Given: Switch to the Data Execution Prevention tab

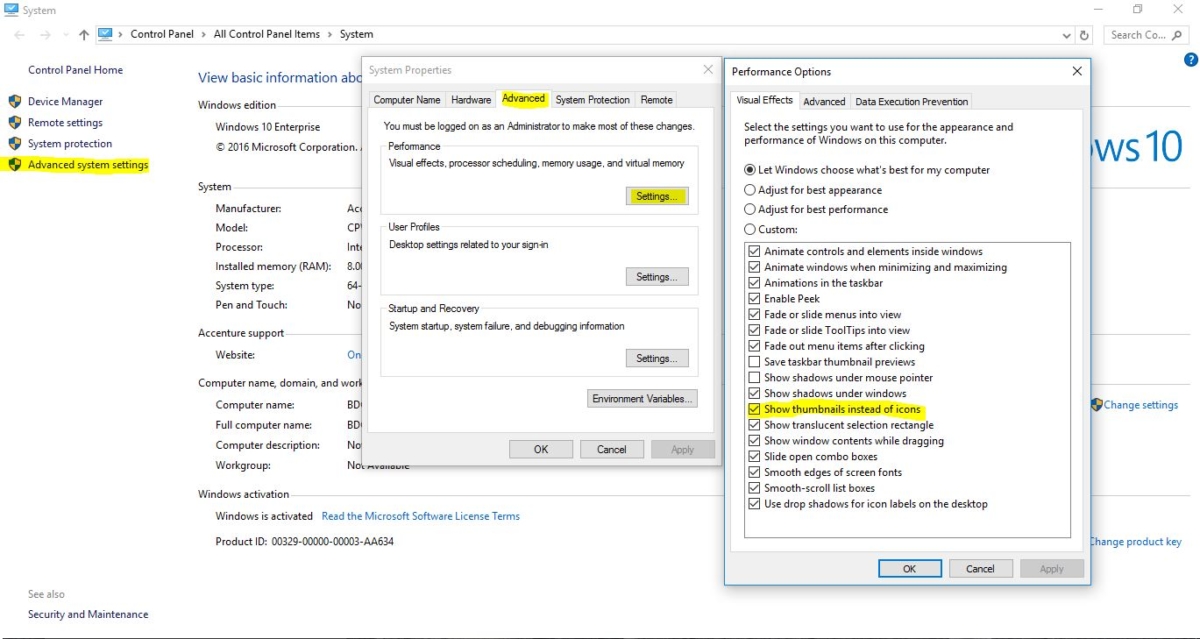Looking at the screenshot, I should (x=911, y=101).
